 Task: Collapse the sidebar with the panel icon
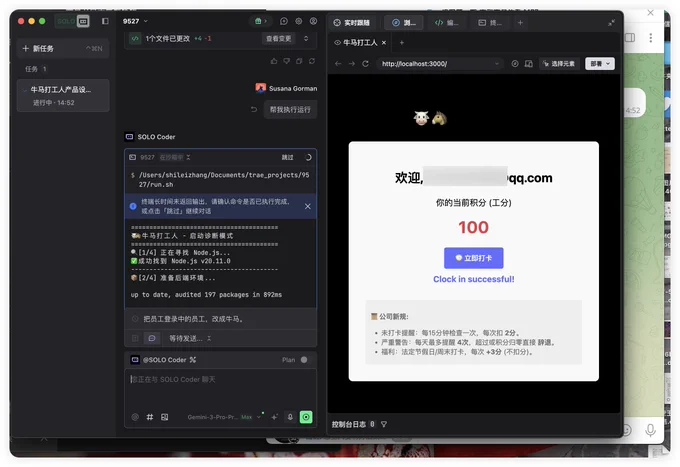click(x=105, y=21)
